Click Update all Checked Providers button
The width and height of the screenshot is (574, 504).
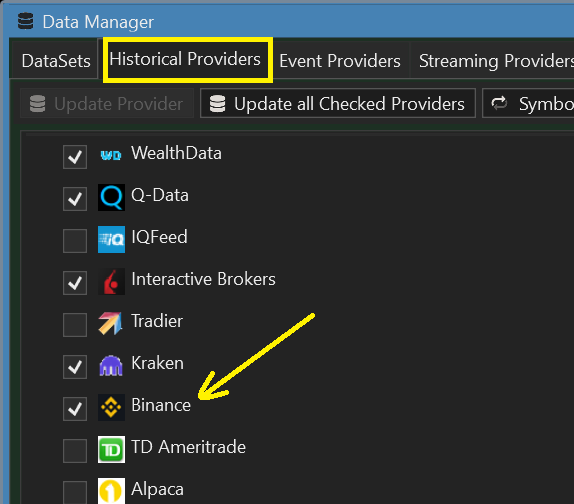click(338, 103)
